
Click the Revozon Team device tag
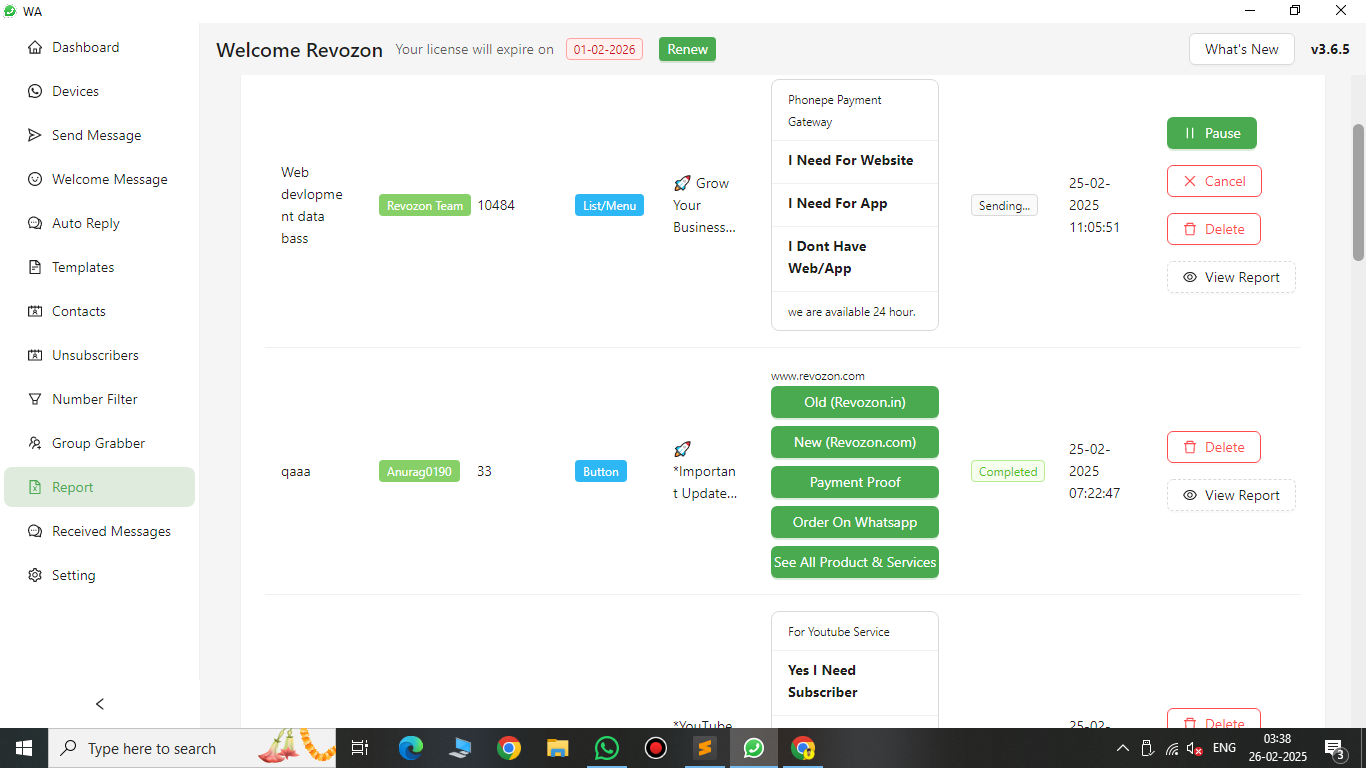coord(425,205)
